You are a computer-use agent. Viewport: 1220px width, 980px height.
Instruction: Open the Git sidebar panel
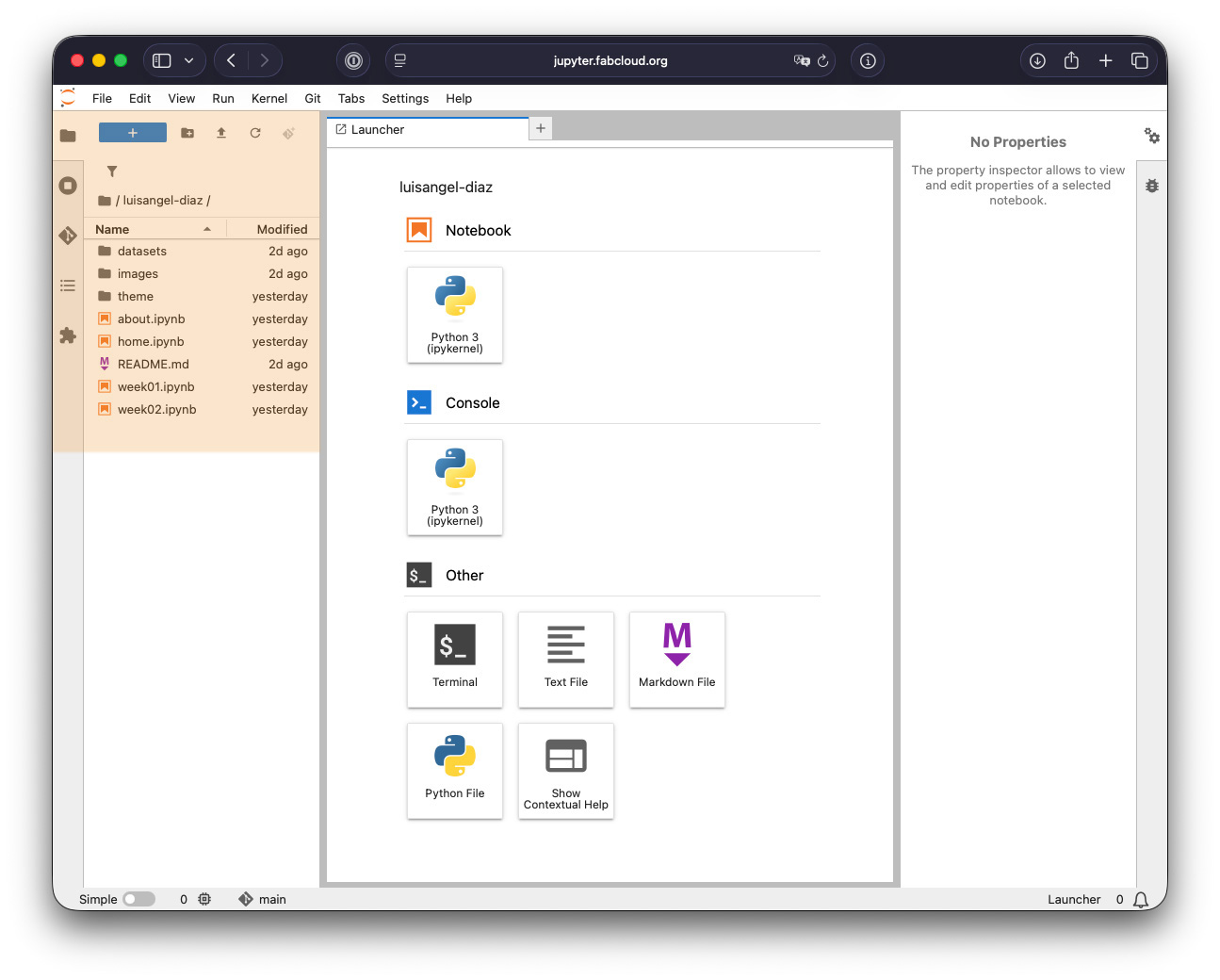(68, 236)
